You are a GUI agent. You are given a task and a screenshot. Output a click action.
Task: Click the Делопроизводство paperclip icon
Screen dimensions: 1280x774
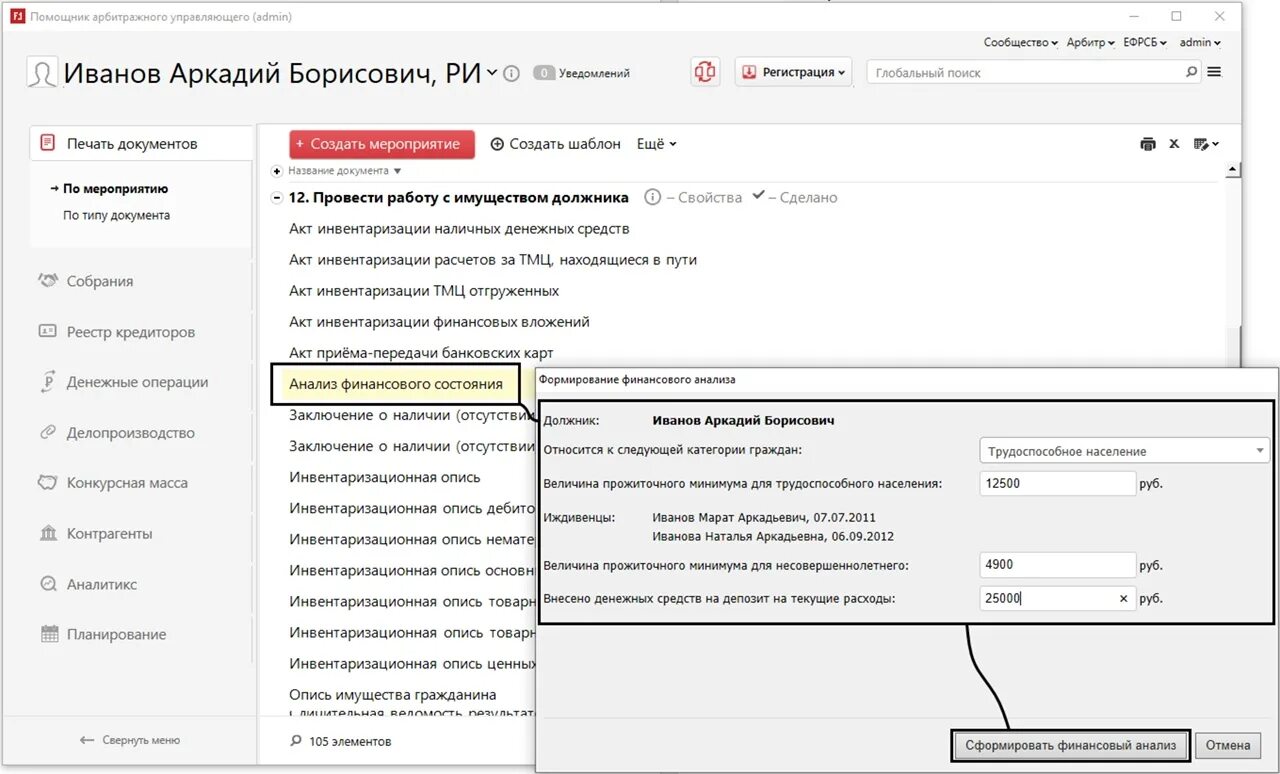pyautogui.click(x=48, y=432)
